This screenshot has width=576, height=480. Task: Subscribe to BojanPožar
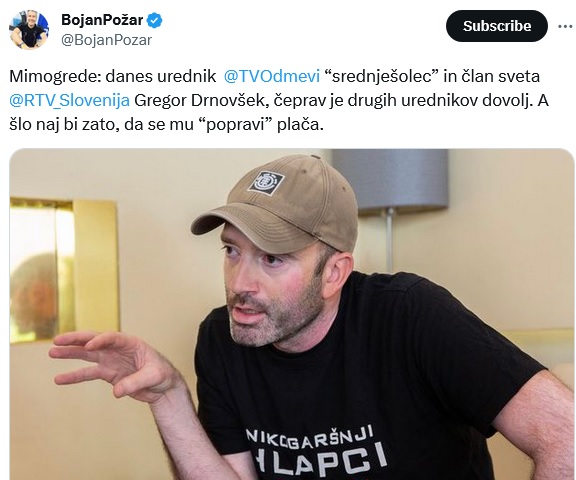(x=497, y=26)
